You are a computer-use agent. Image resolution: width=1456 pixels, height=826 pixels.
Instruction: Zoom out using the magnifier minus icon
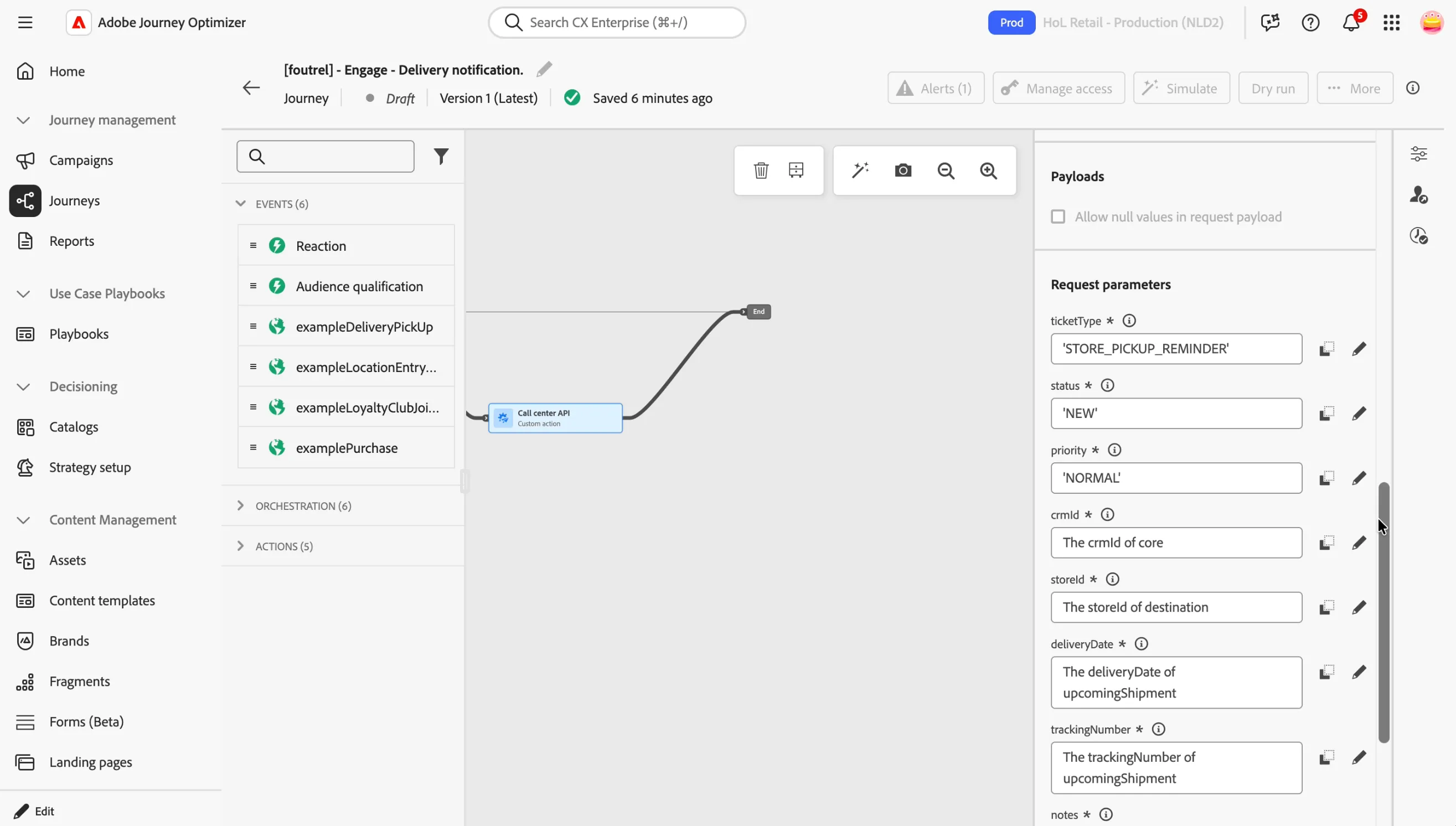(x=946, y=171)
